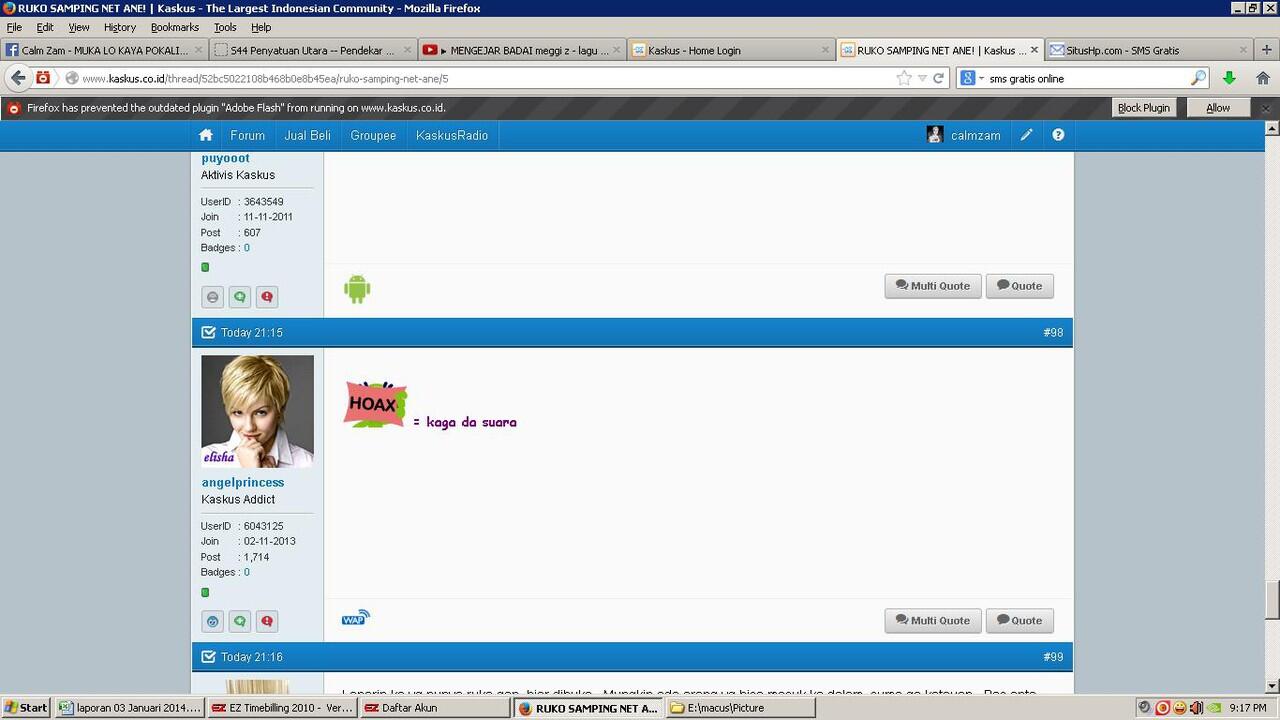Open the History menu

point(120,27)
